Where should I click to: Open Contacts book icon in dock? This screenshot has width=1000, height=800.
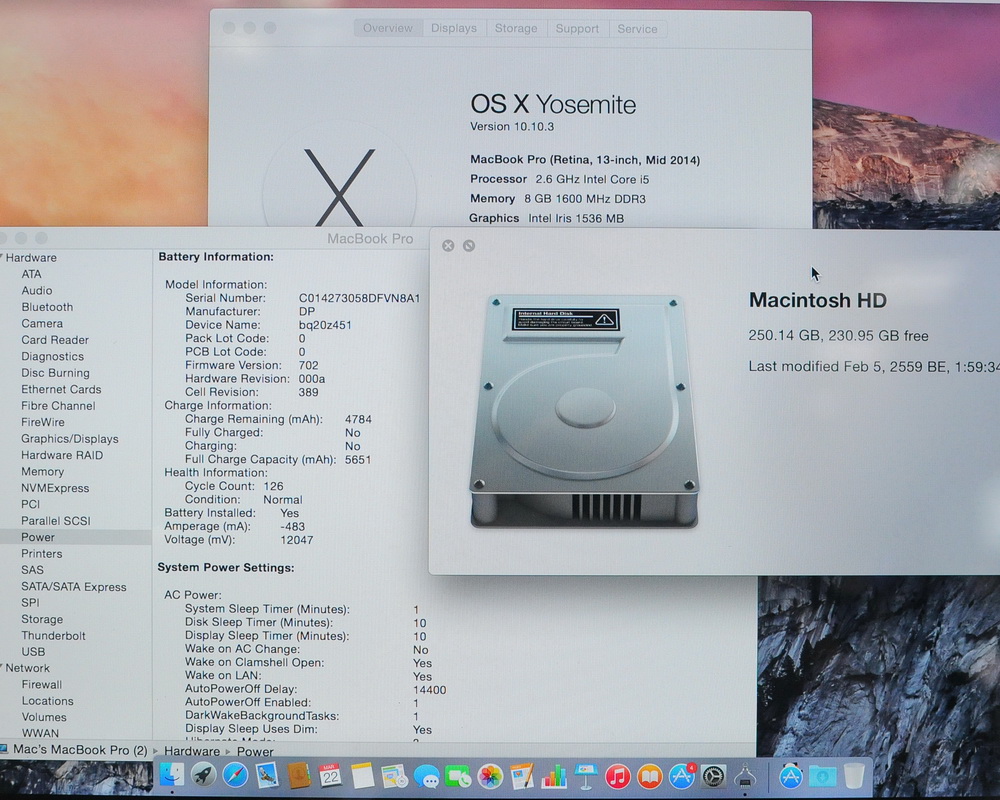[298, 776]
